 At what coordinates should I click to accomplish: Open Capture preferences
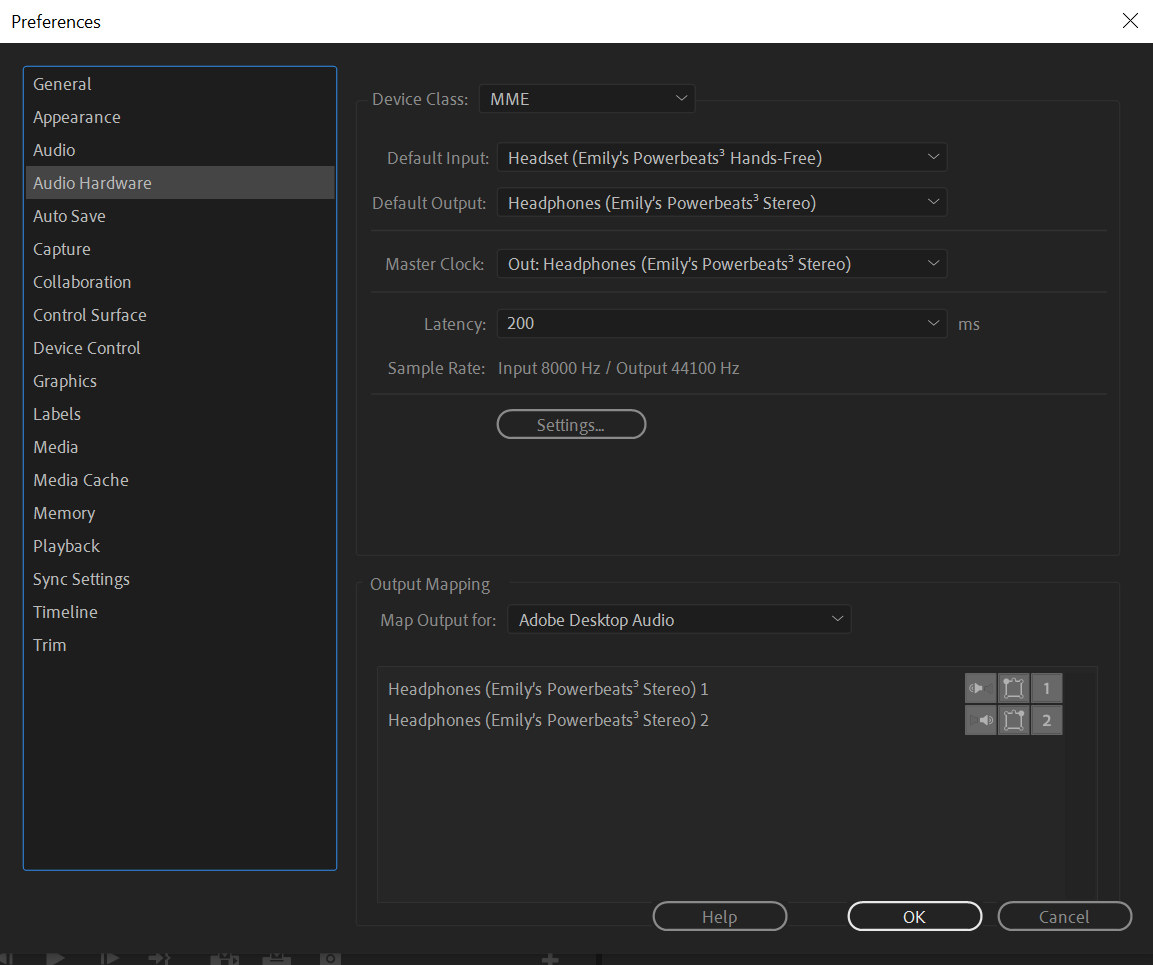(x=180, y=249)
